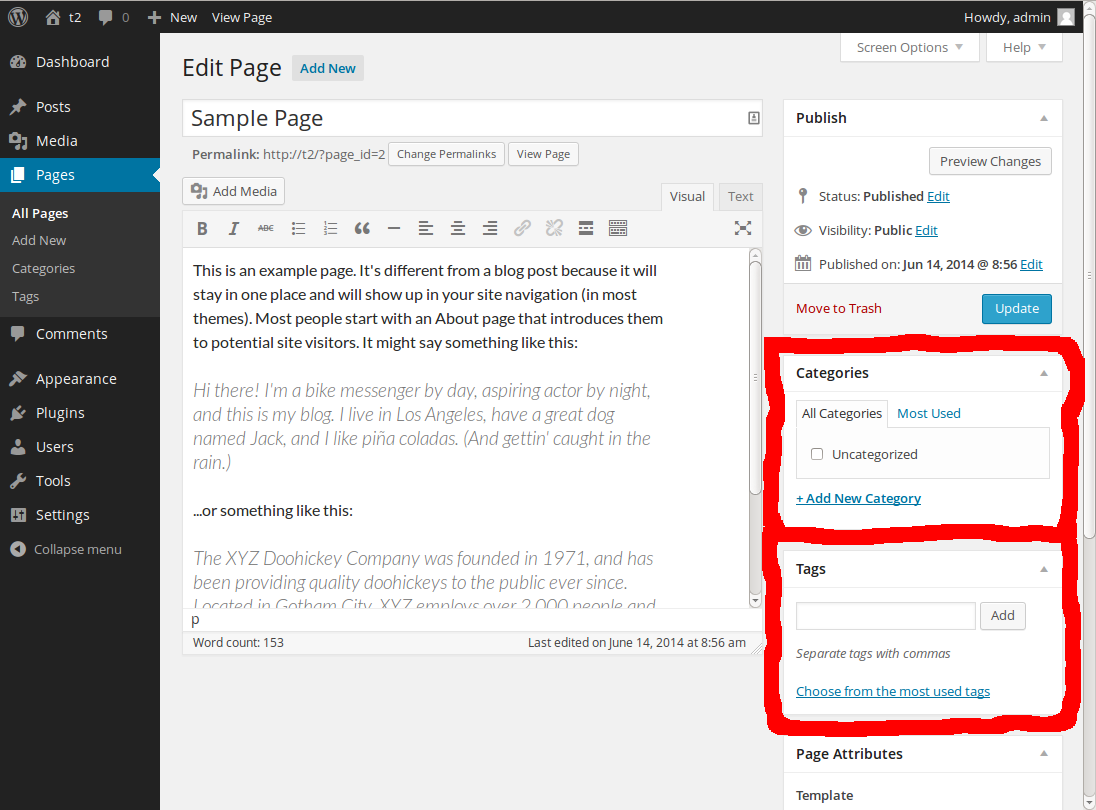Center align the text
1096x810 pixels.
coord(458,229)
